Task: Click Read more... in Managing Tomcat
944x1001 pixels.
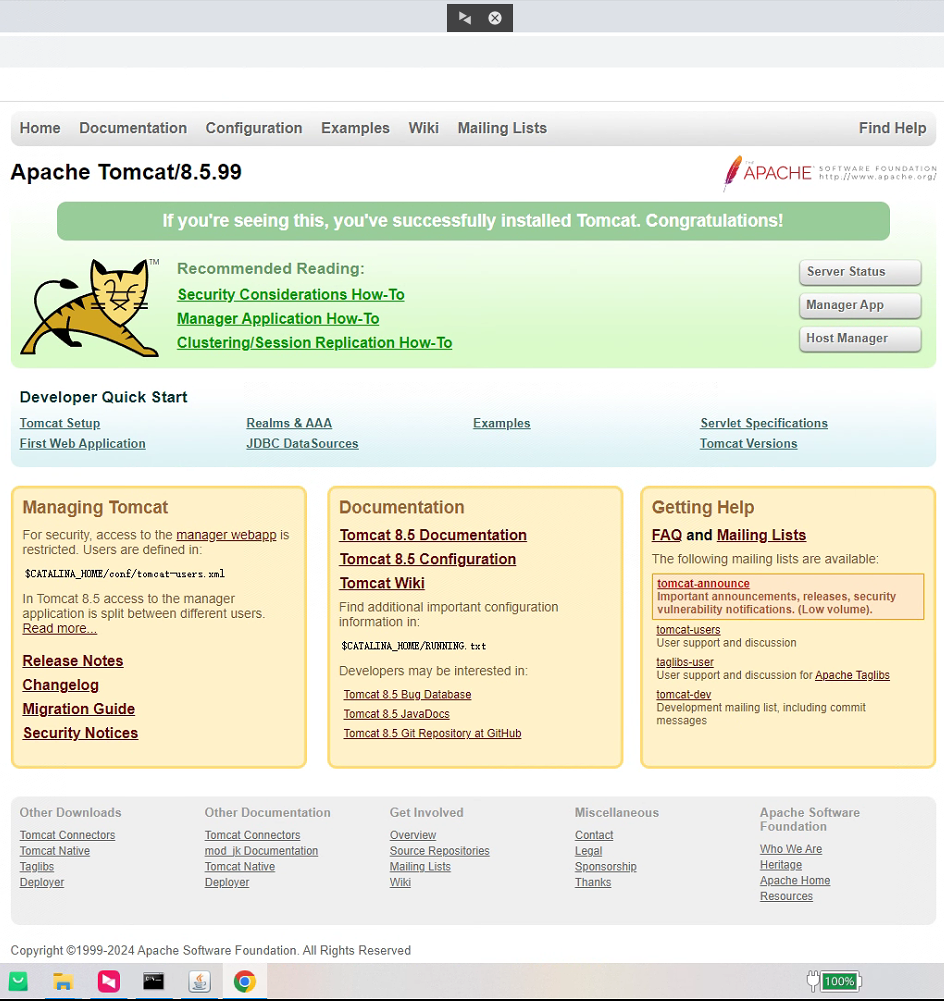Action: point(60,629)
